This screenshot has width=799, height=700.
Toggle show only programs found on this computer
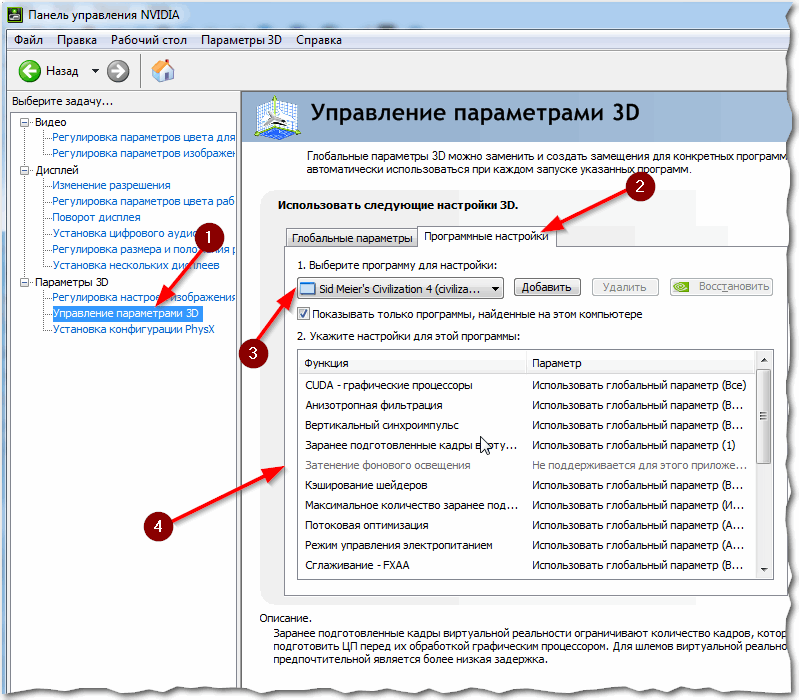coord(303,314)
